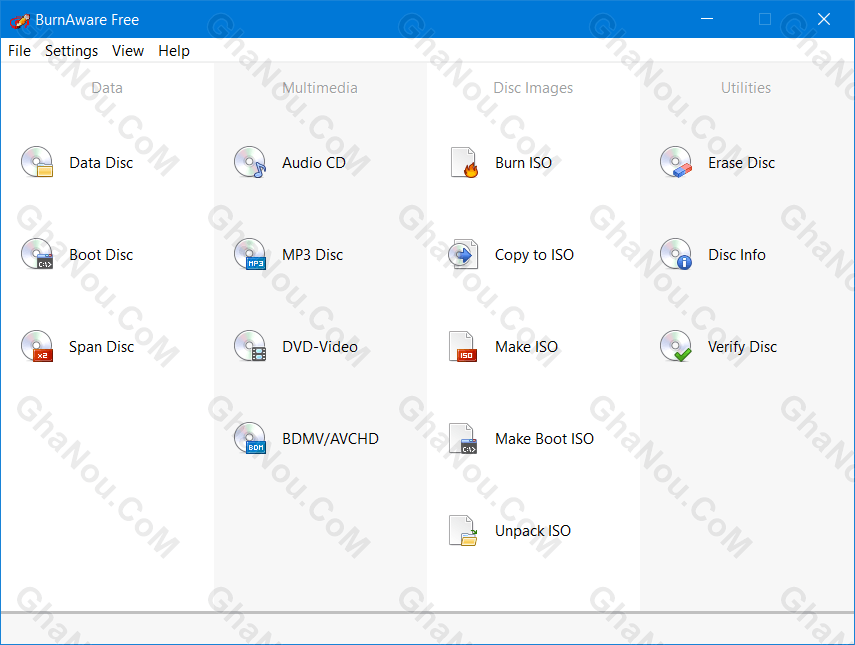Click the MP3 Disc icon

click(x=250, y=255)
